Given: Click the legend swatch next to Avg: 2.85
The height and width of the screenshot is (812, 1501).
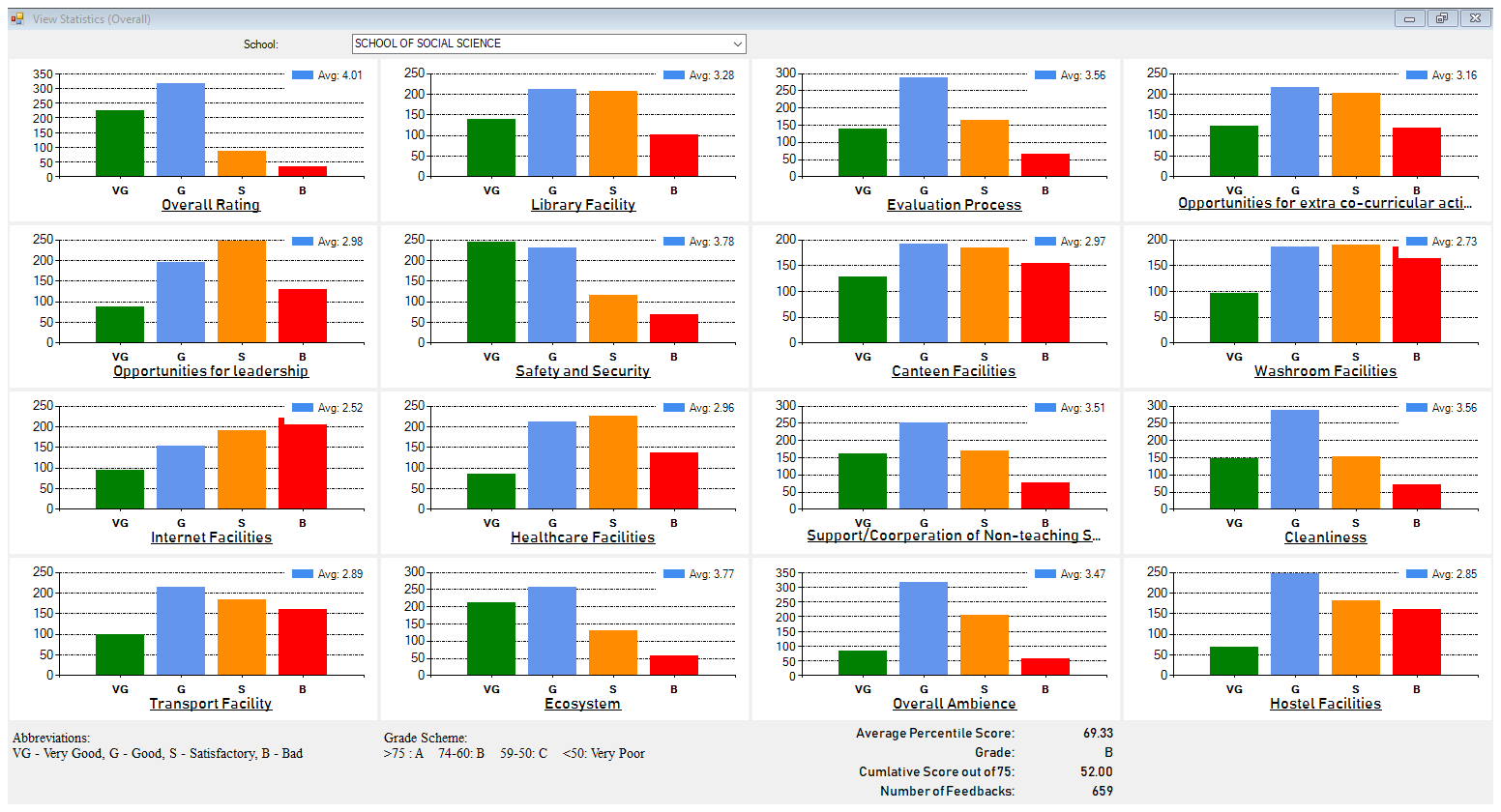Looking at the screenshot, I should point(1417,574).
